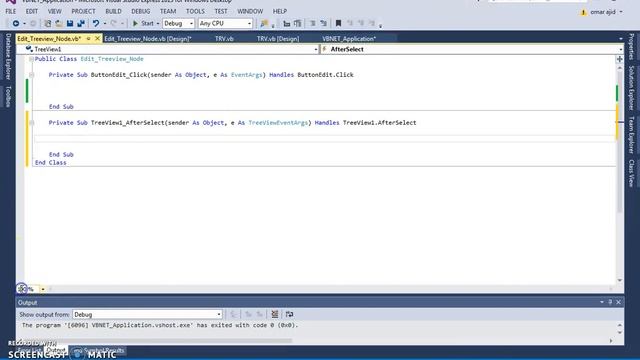Viewport: 640px width, 360px height.
Task: Open the Output window position dropdown arrow
Action: [x=602, y=302]
